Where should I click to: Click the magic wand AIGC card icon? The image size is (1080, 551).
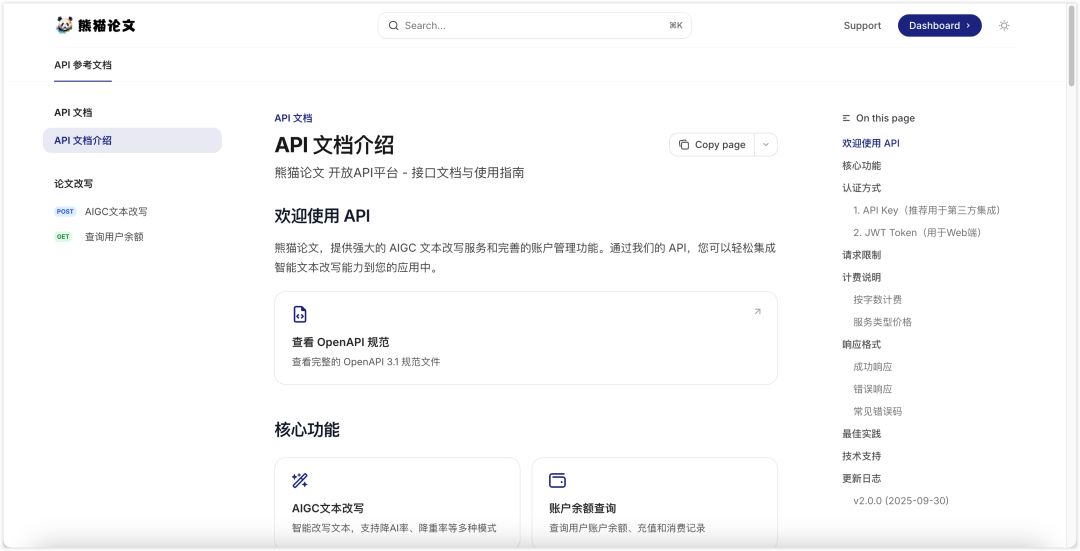pos(300,480)
